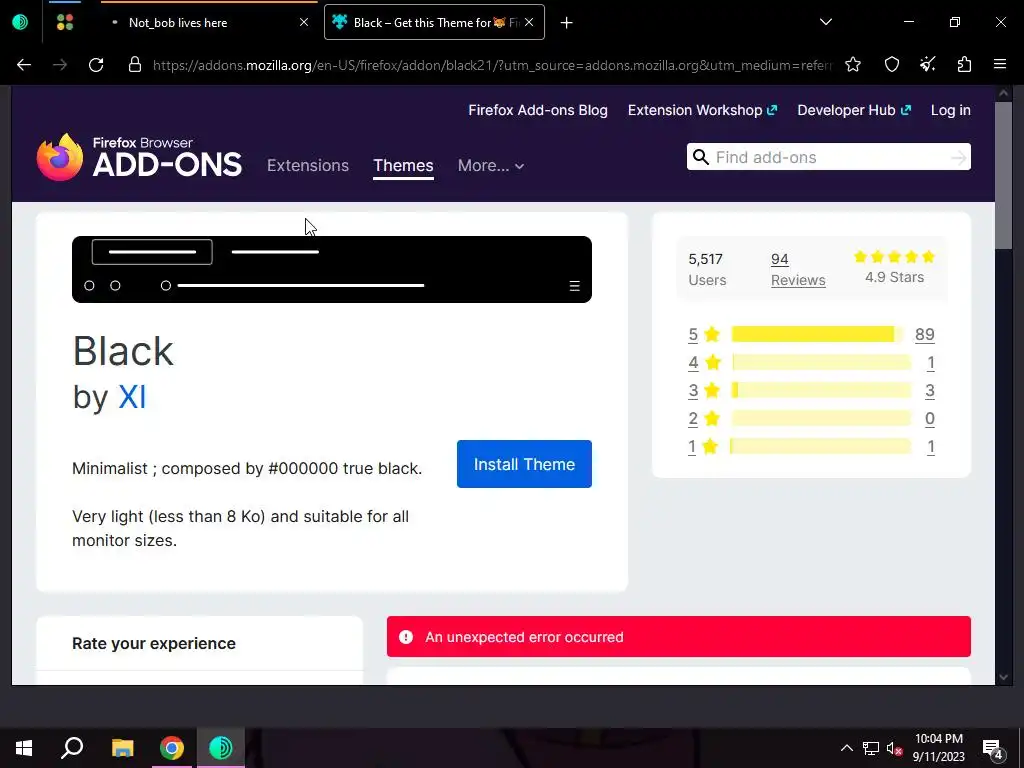Close the Not_bob lives here tab
The image size is (1024, 768).
coord(304,22)
